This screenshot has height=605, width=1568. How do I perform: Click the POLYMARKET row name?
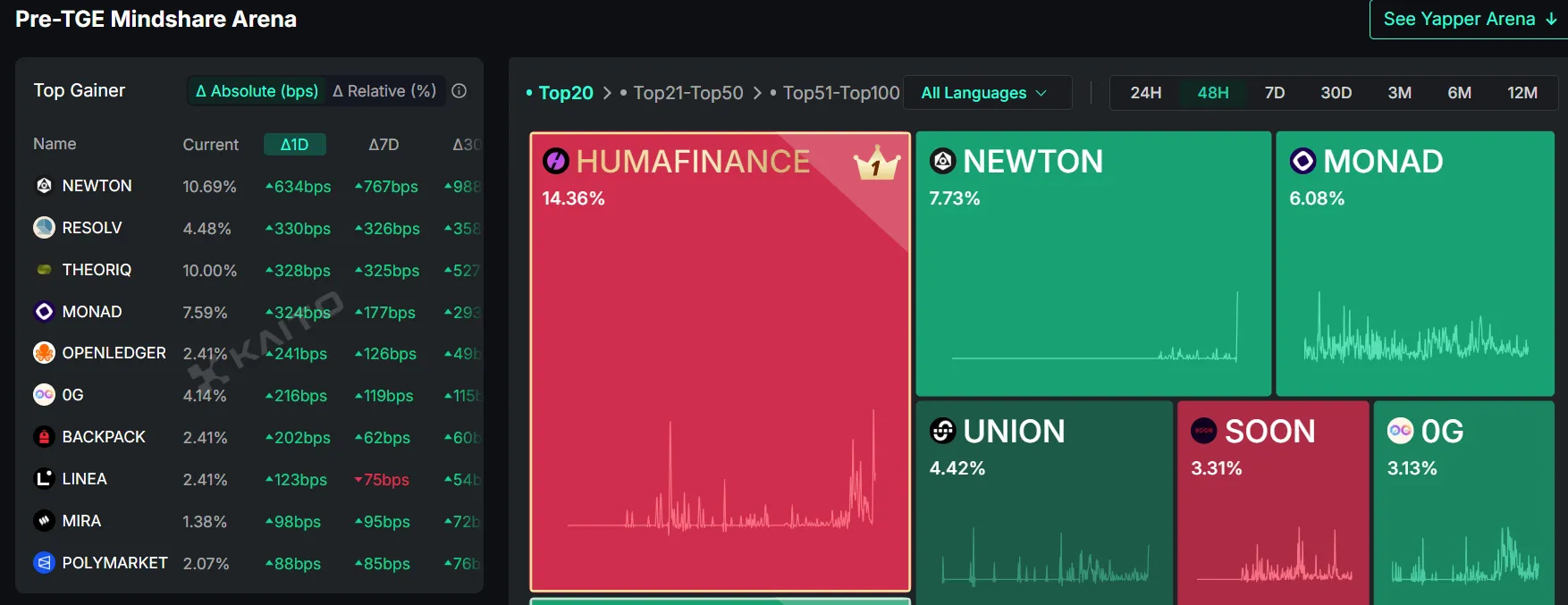tap(114, 562)
